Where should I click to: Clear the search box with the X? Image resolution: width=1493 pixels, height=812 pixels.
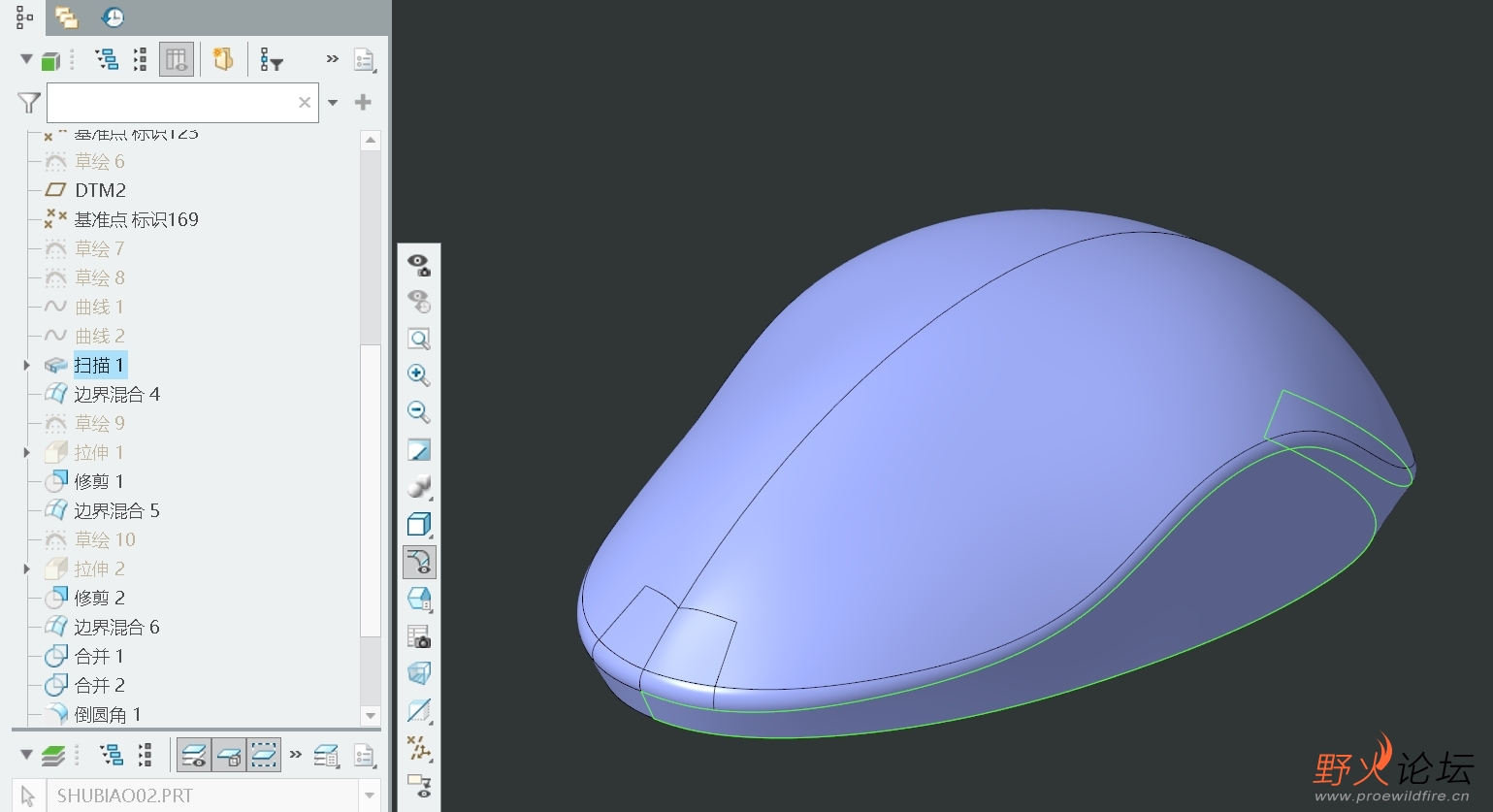305,102
